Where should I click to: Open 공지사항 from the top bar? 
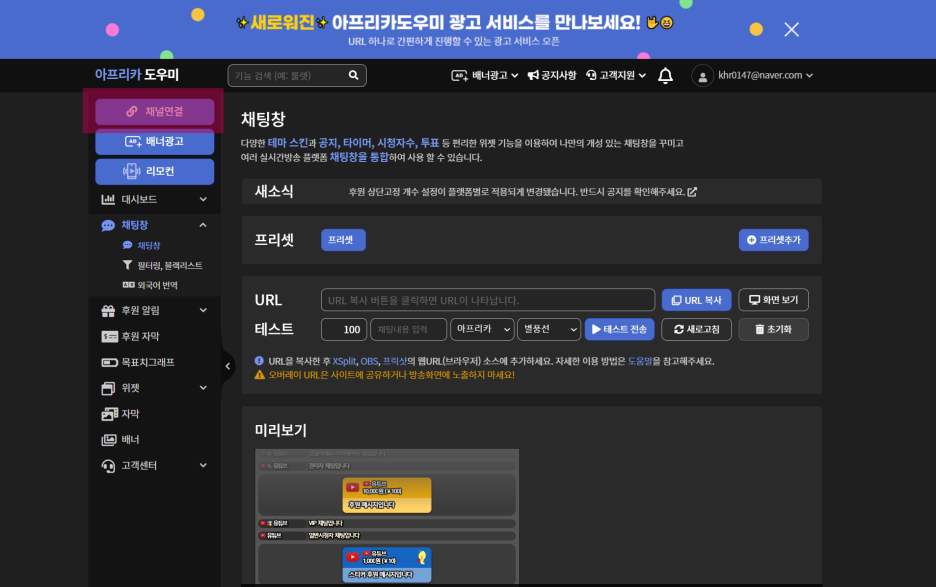[552, 75]
